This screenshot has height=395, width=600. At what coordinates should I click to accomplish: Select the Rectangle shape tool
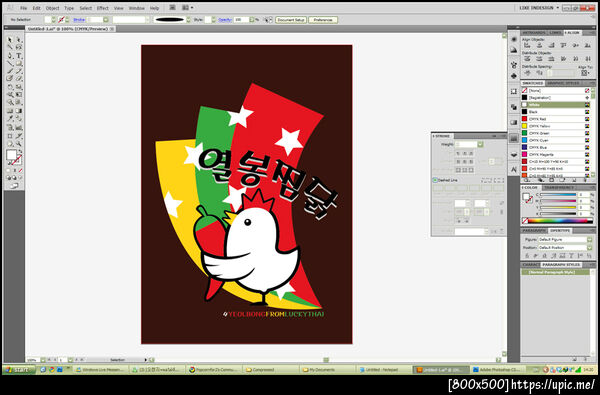(x=19, y=64)
